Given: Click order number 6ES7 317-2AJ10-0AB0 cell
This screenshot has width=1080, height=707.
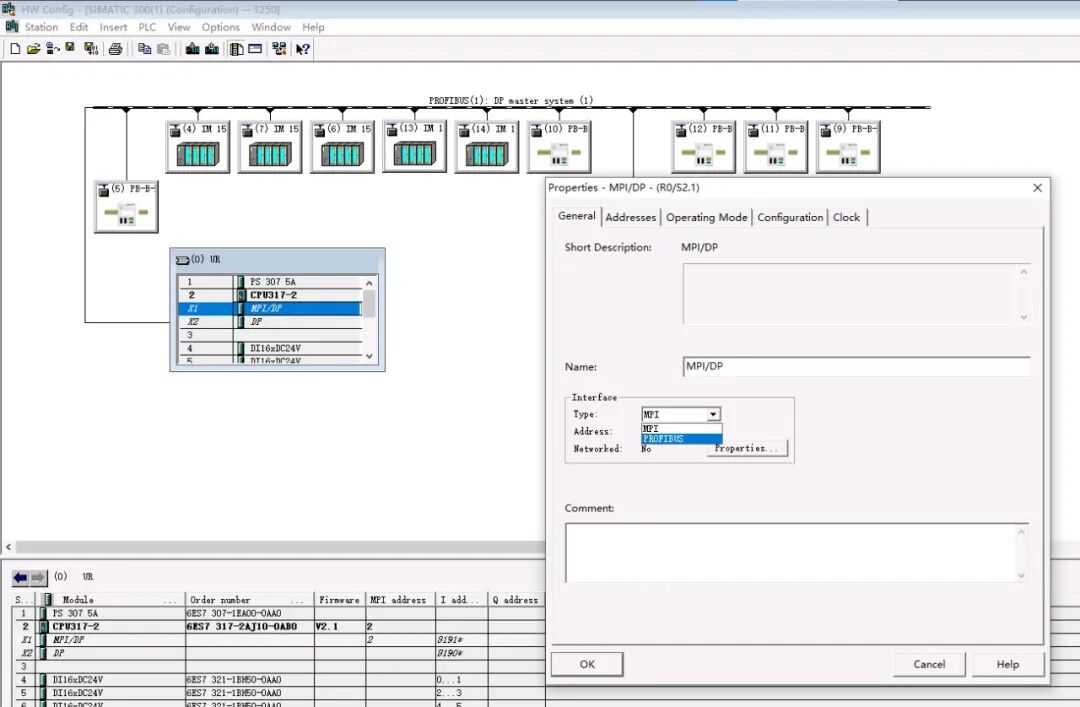Looking at the screenshot, I should tap(249, 626).
